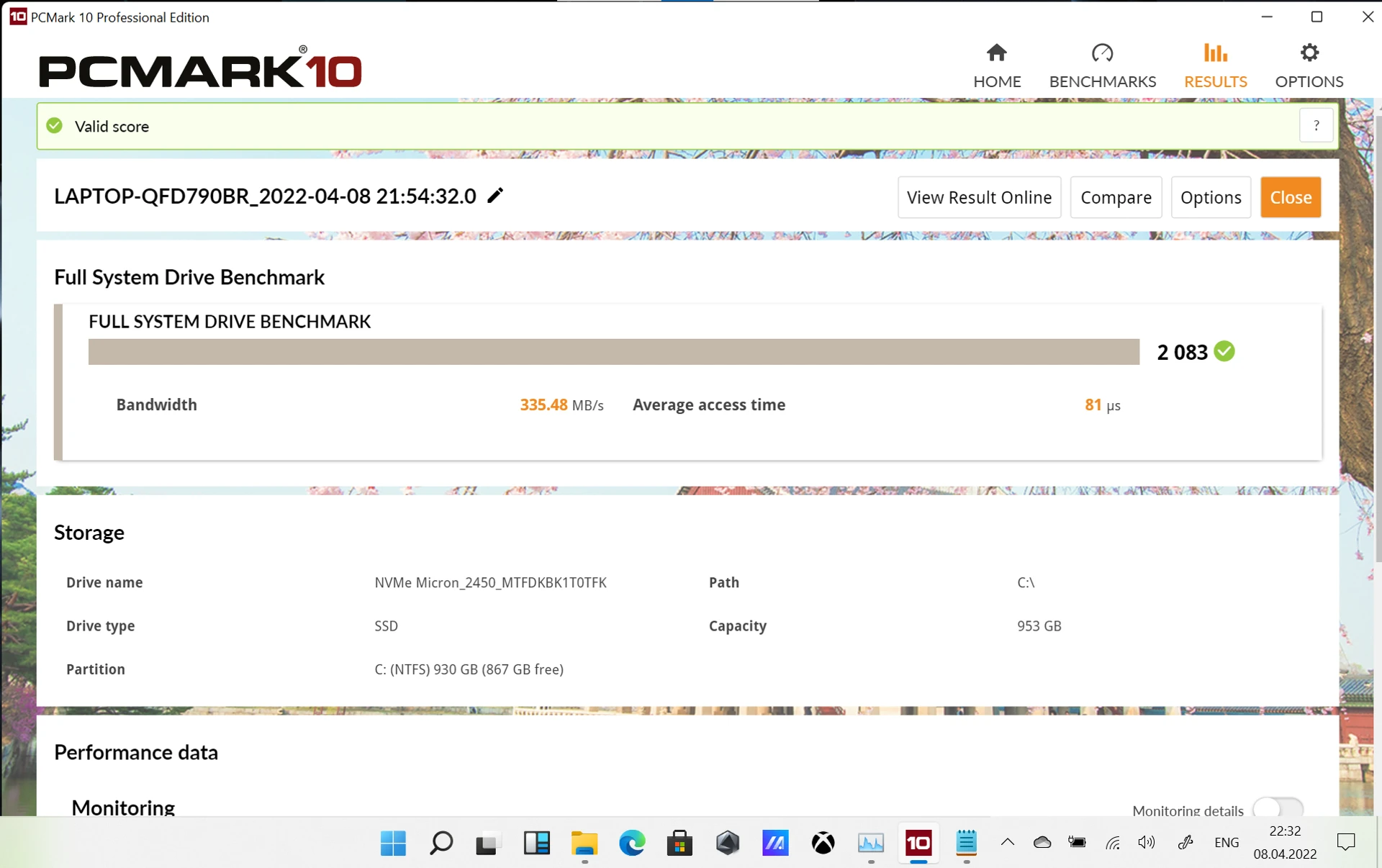The width and height of the screenshot is (1382, 868).
Task: Click the drive name NVMe Micron_2450_MTFDKBK1T0TFK
Action: click(x=490, y=582)
